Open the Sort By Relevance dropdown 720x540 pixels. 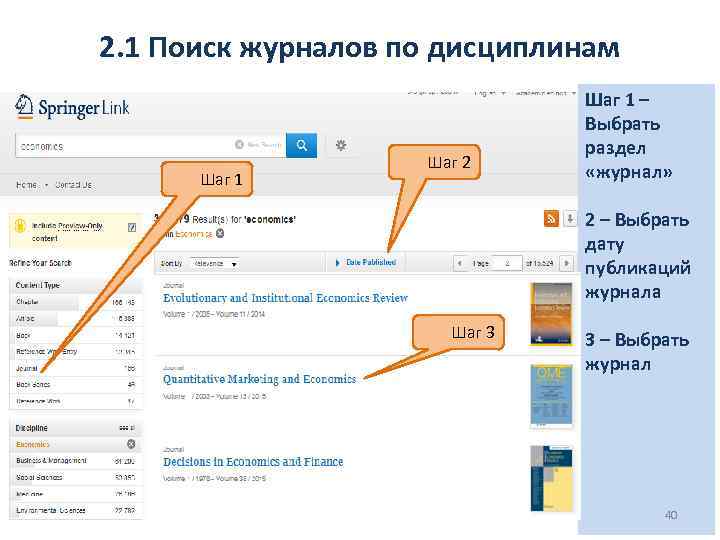pos(214,264)
